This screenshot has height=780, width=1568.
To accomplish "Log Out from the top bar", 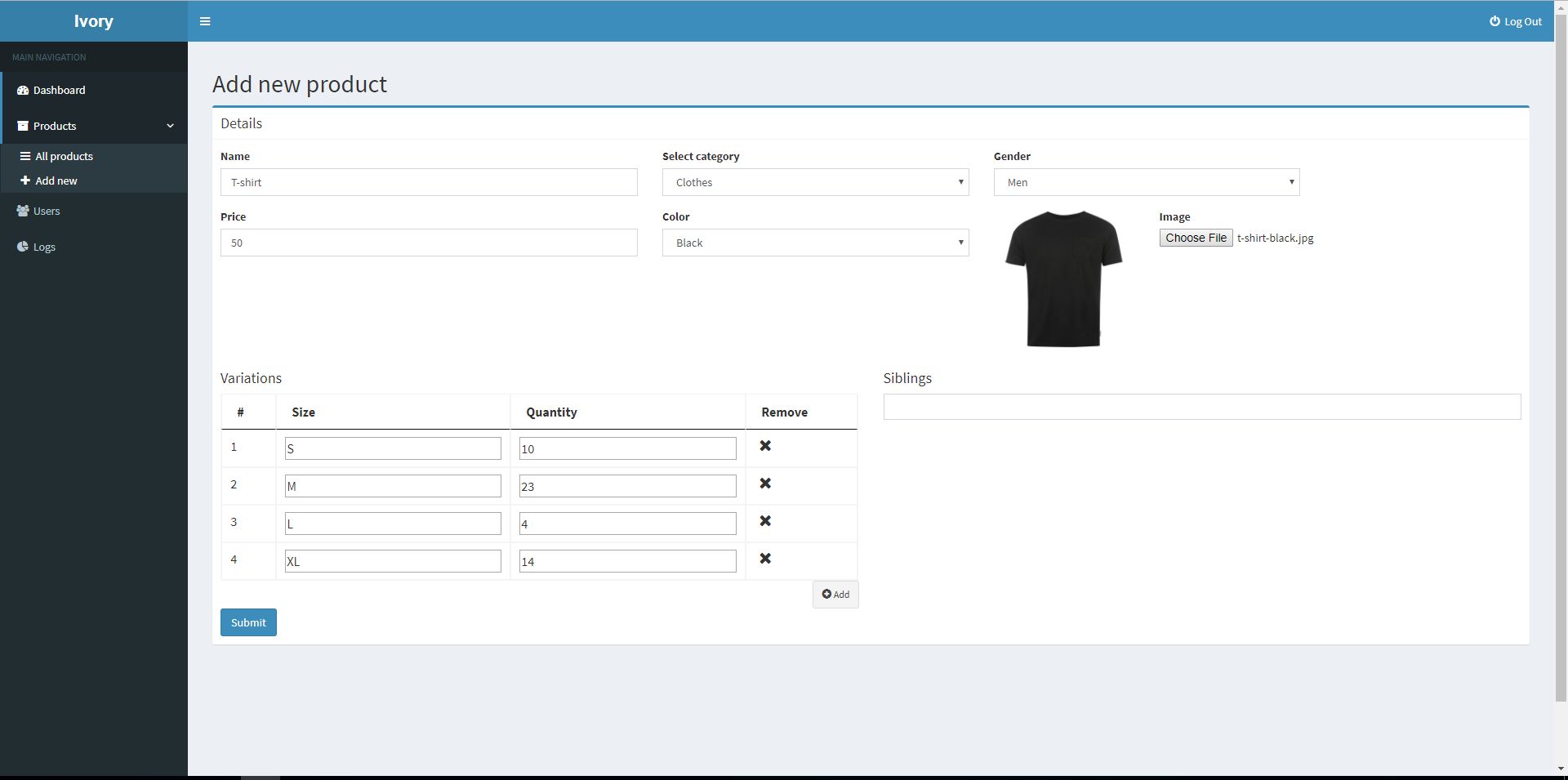I will pyautogui.click(x=1516, y=22).
